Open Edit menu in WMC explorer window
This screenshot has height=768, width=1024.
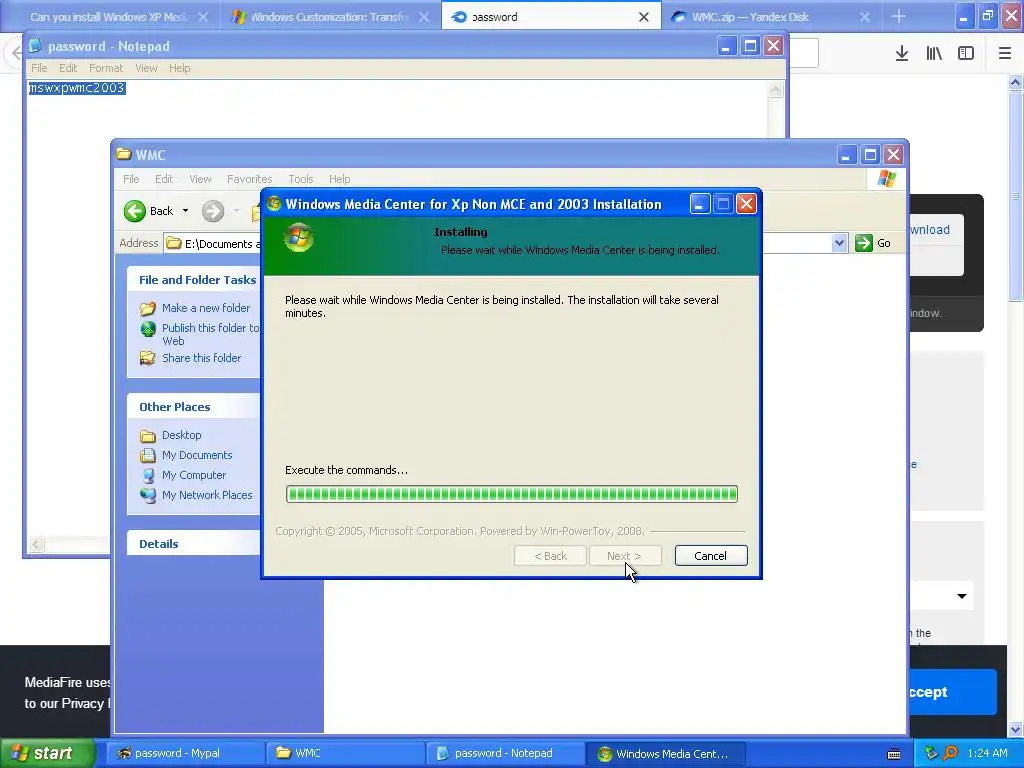click(x=164, y=179)
